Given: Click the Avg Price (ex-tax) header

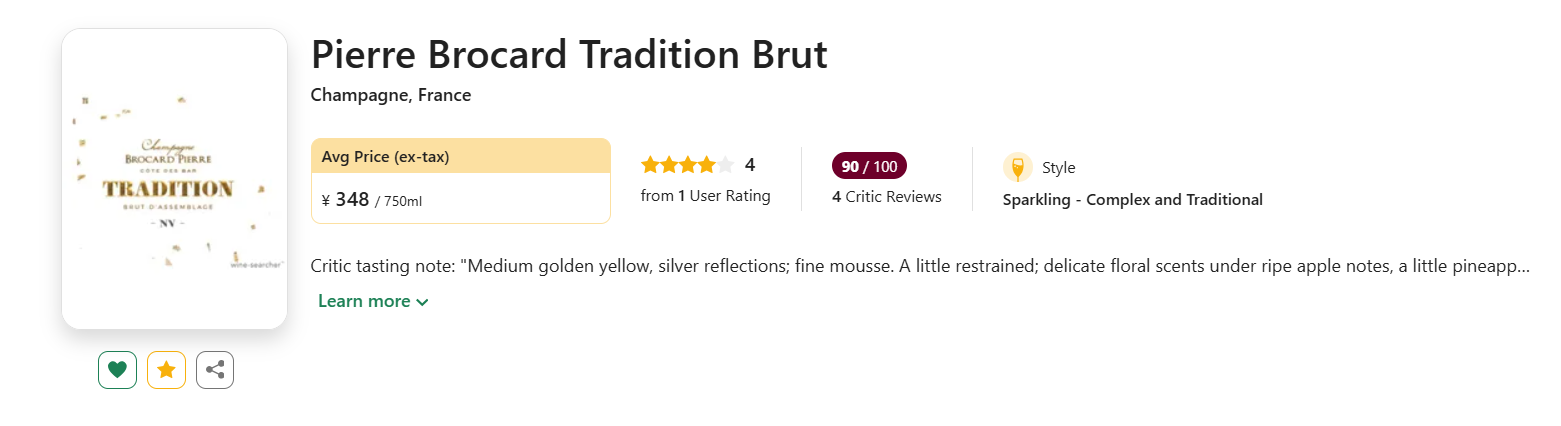Looking at the screenshot, I should pos(385,157).
